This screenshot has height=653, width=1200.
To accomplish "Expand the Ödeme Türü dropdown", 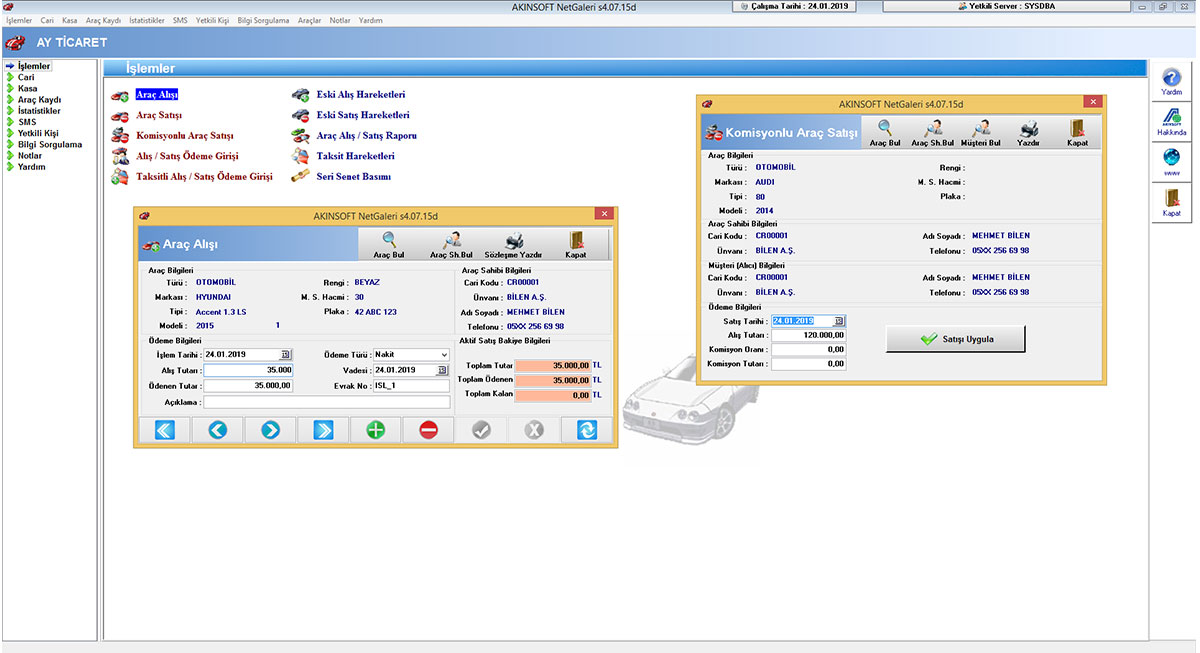I will pos(443,355).
